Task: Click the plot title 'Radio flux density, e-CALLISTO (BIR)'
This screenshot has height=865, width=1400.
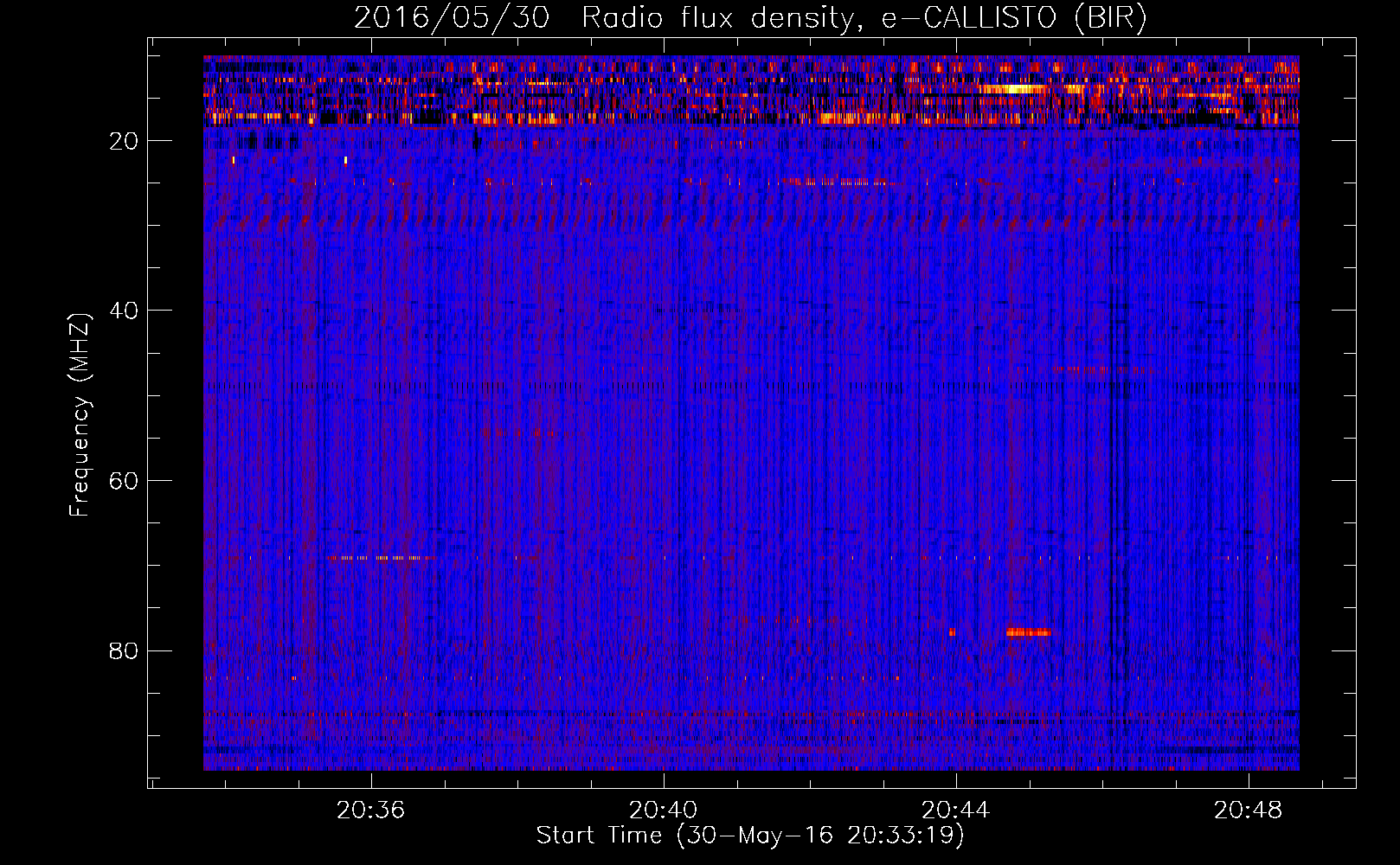Action: pos(864,18)
